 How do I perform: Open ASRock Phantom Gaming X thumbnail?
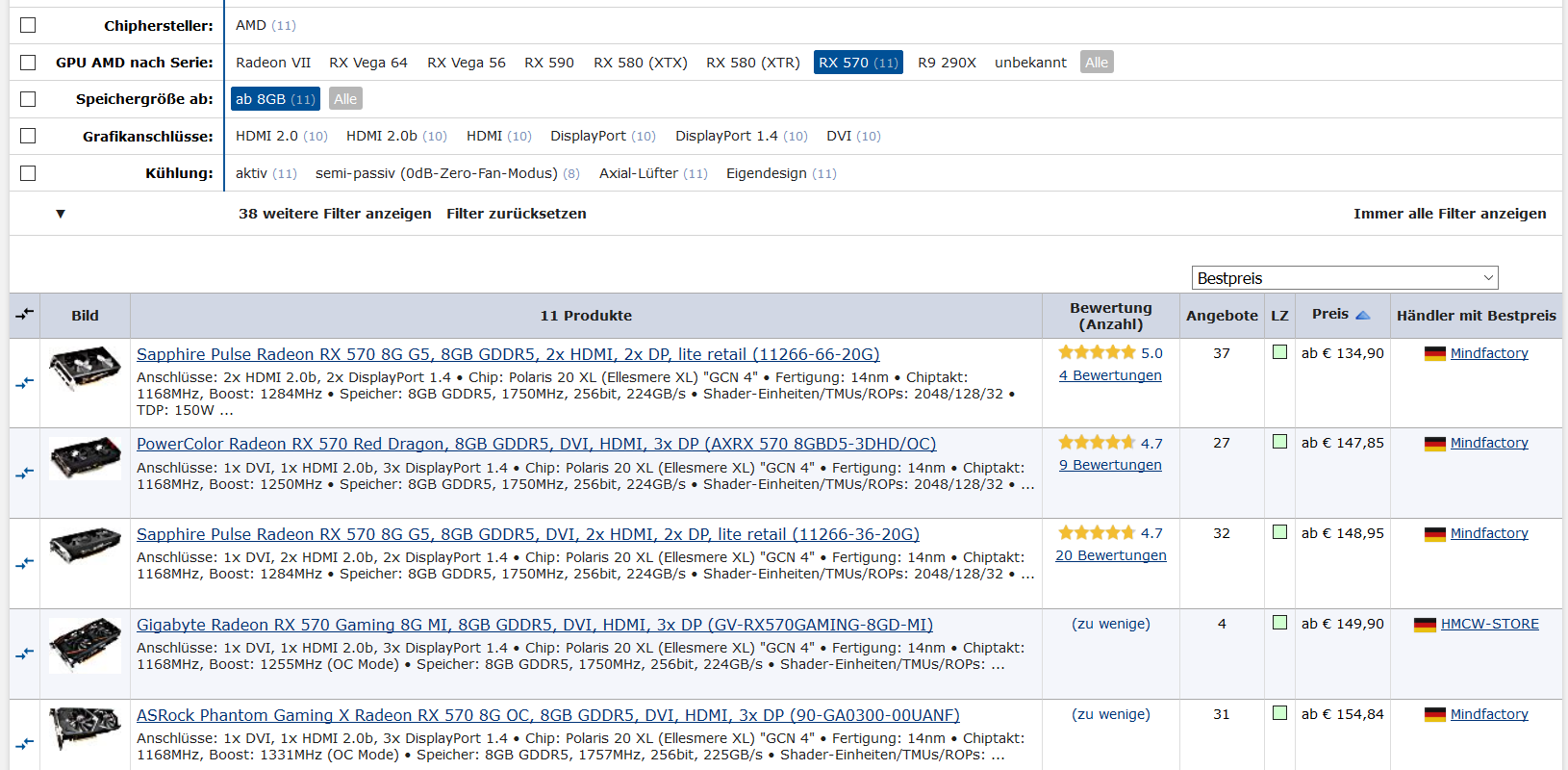coord(85,730)
